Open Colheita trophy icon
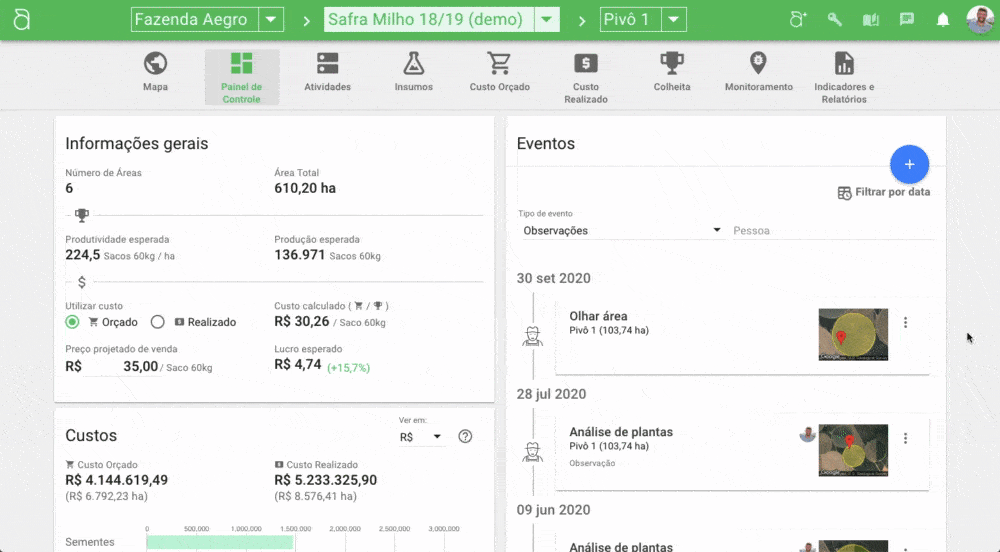The width and height of the screenshot is (1000, 552). pos(672,65)
